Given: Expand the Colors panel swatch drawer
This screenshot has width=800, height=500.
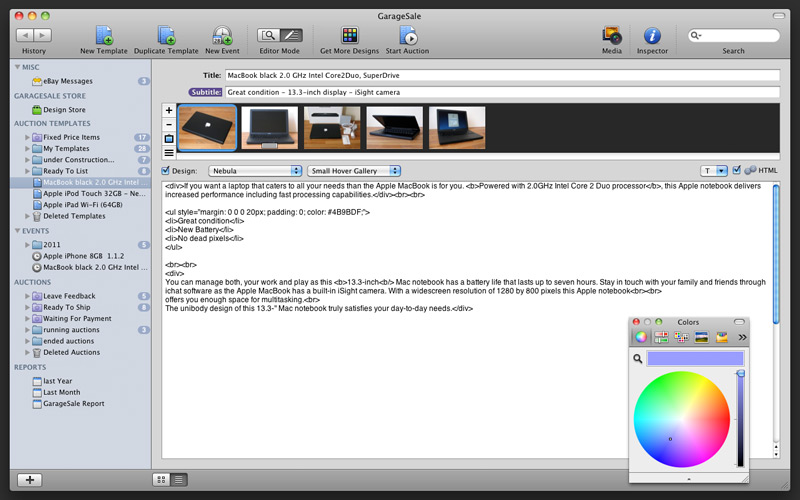Looking at the screenshot, I should pos(689,479).
